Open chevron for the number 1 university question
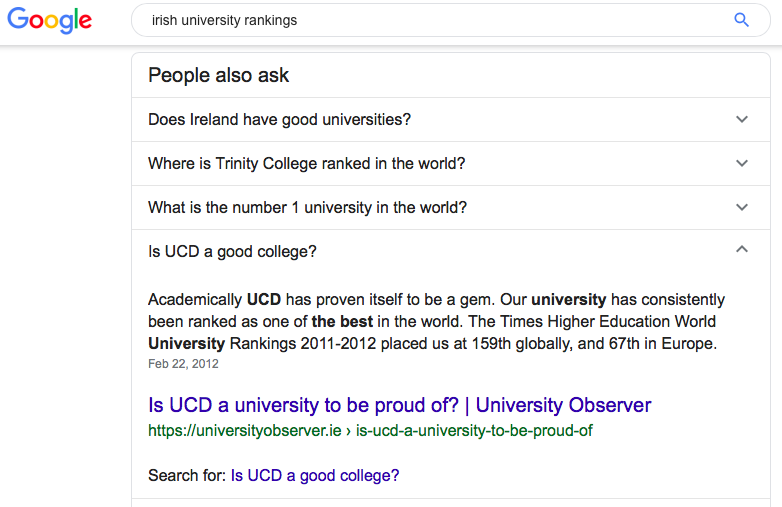Image resolution: width=782 pixels, height=507 pixels. [741, 207]
